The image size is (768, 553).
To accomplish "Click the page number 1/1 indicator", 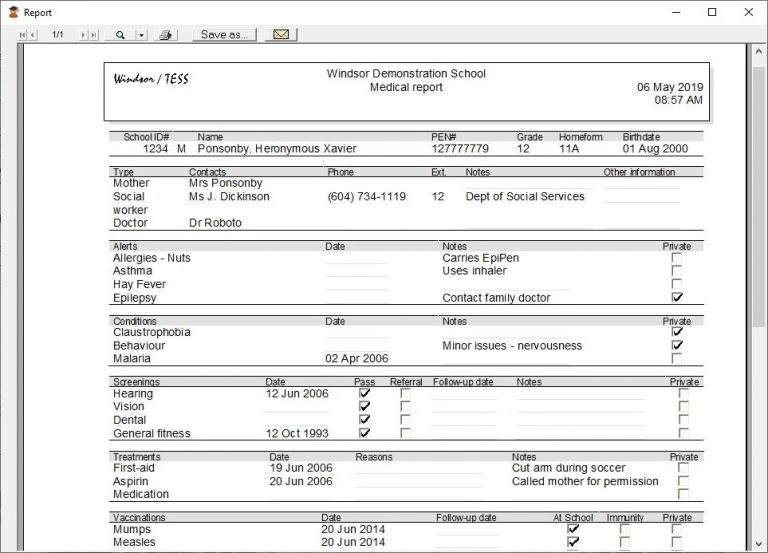I will (58, 35).
